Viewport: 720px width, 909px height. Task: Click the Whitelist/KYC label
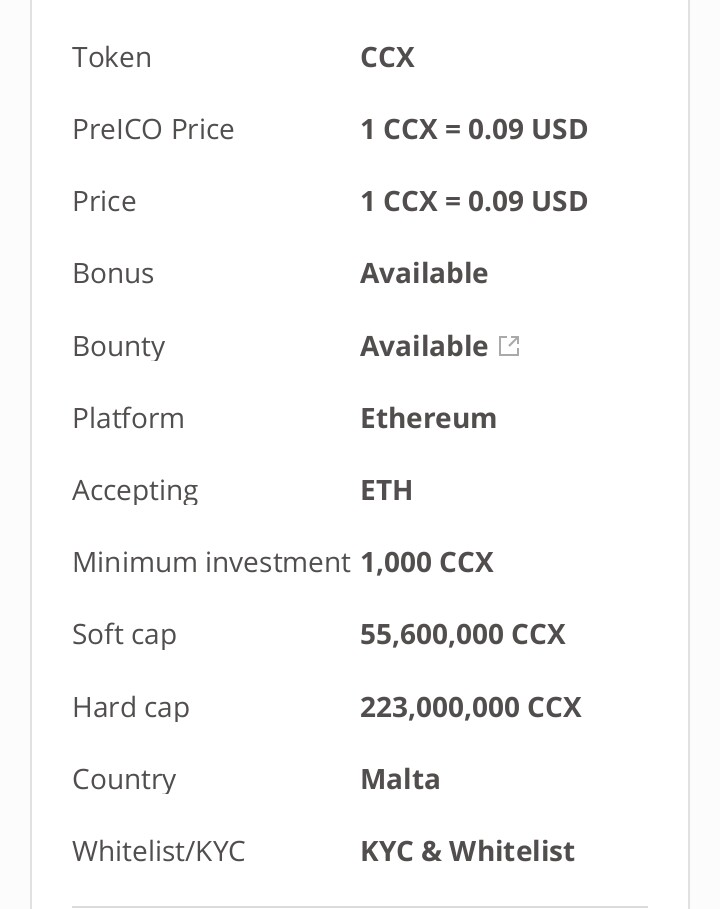[x=159, y=851]
